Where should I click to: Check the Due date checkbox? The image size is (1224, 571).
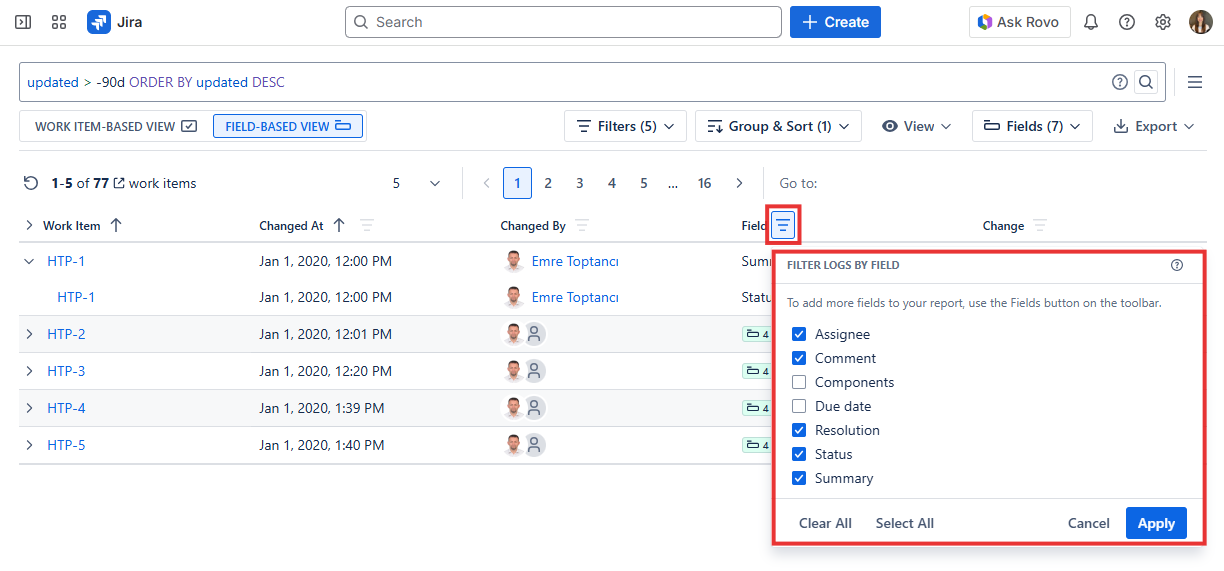(799, 406)
